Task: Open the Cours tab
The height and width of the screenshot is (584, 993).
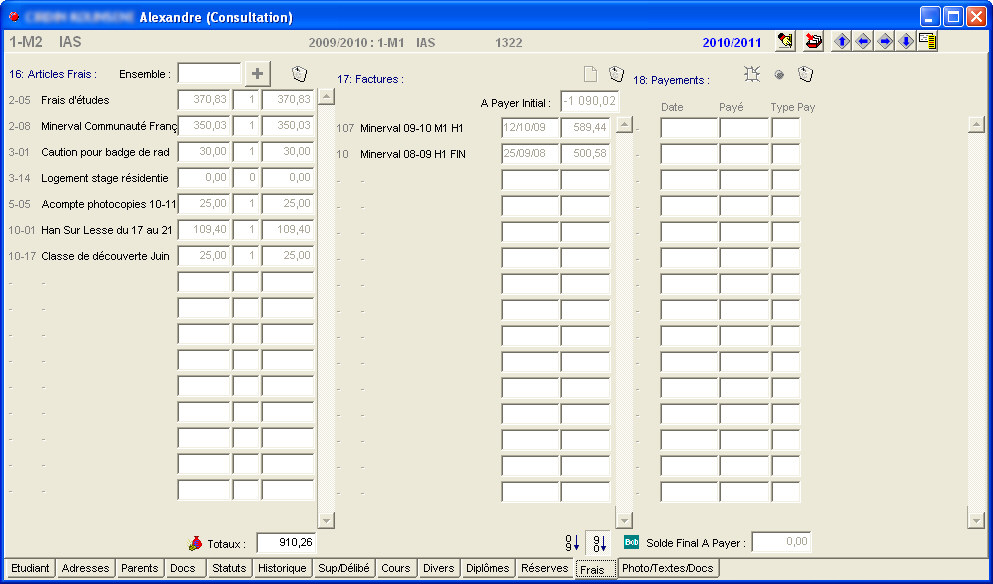Action: click(396, 568)
